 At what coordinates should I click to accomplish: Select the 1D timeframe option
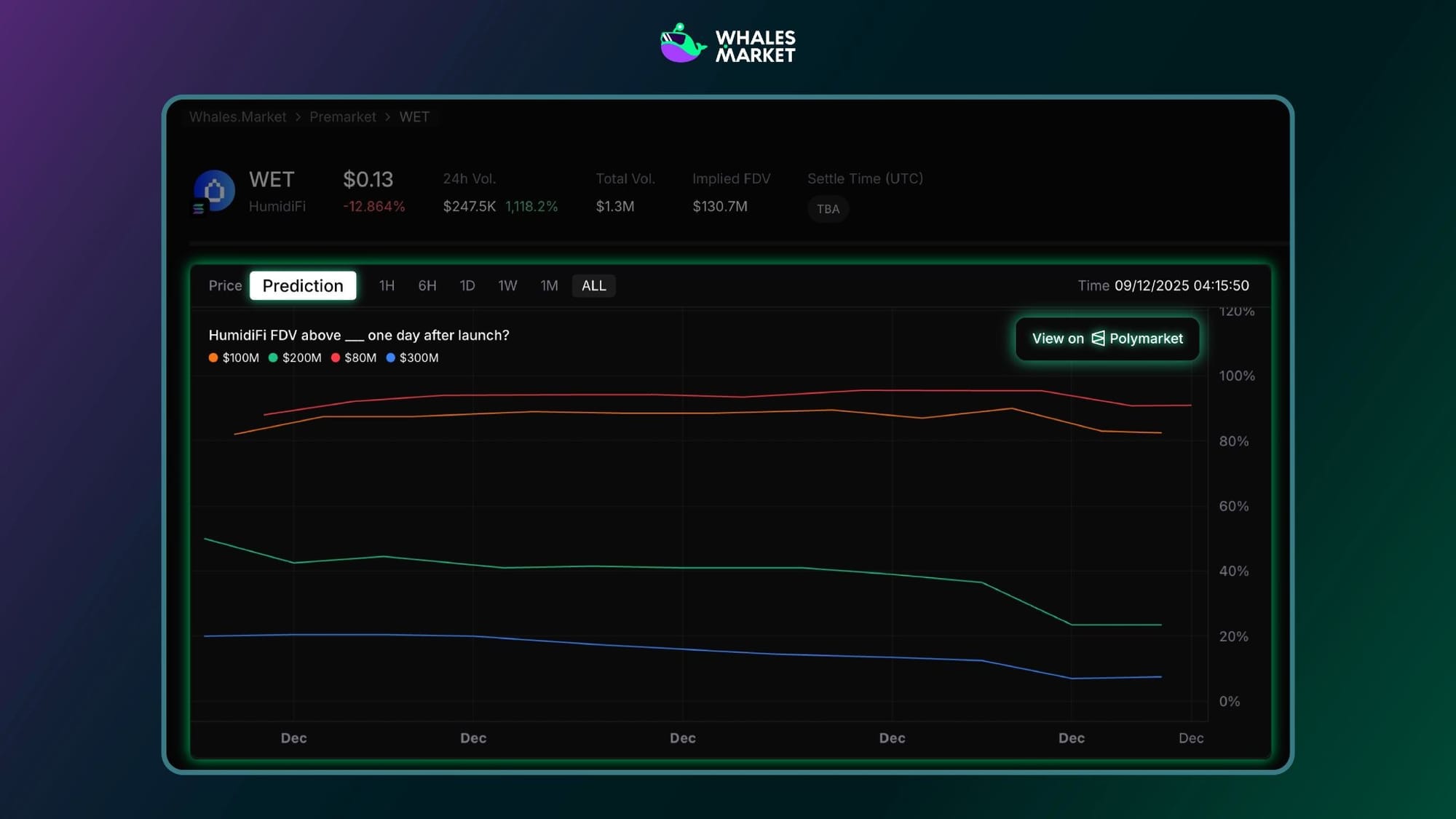[x=467, y=285]
